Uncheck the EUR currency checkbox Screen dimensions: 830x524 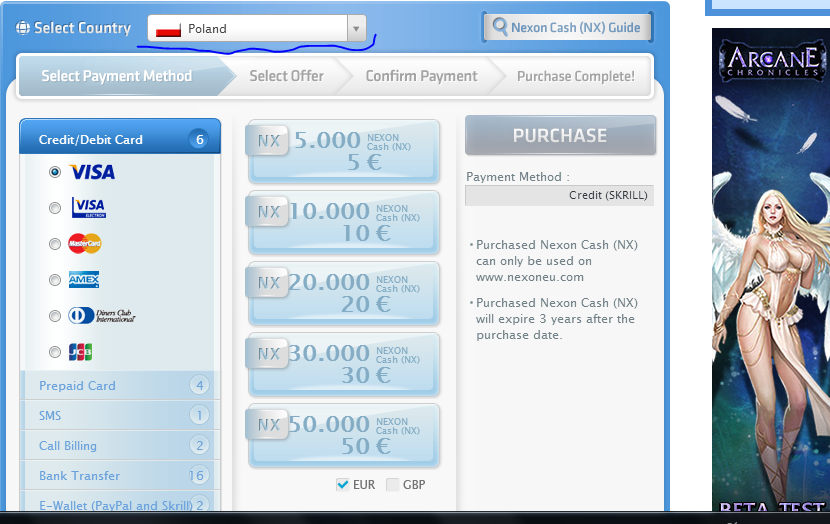click(342, 484)
